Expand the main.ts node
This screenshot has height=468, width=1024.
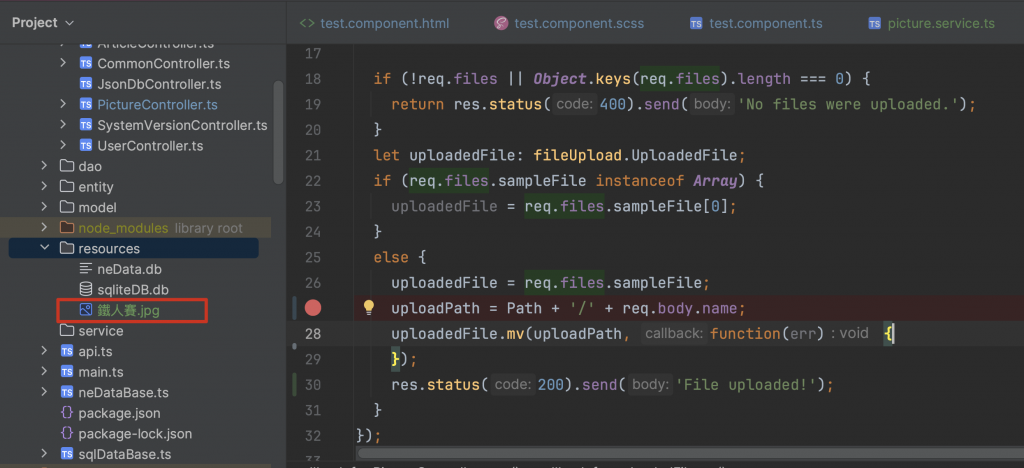pyautogui.click(x=44, y=371)
